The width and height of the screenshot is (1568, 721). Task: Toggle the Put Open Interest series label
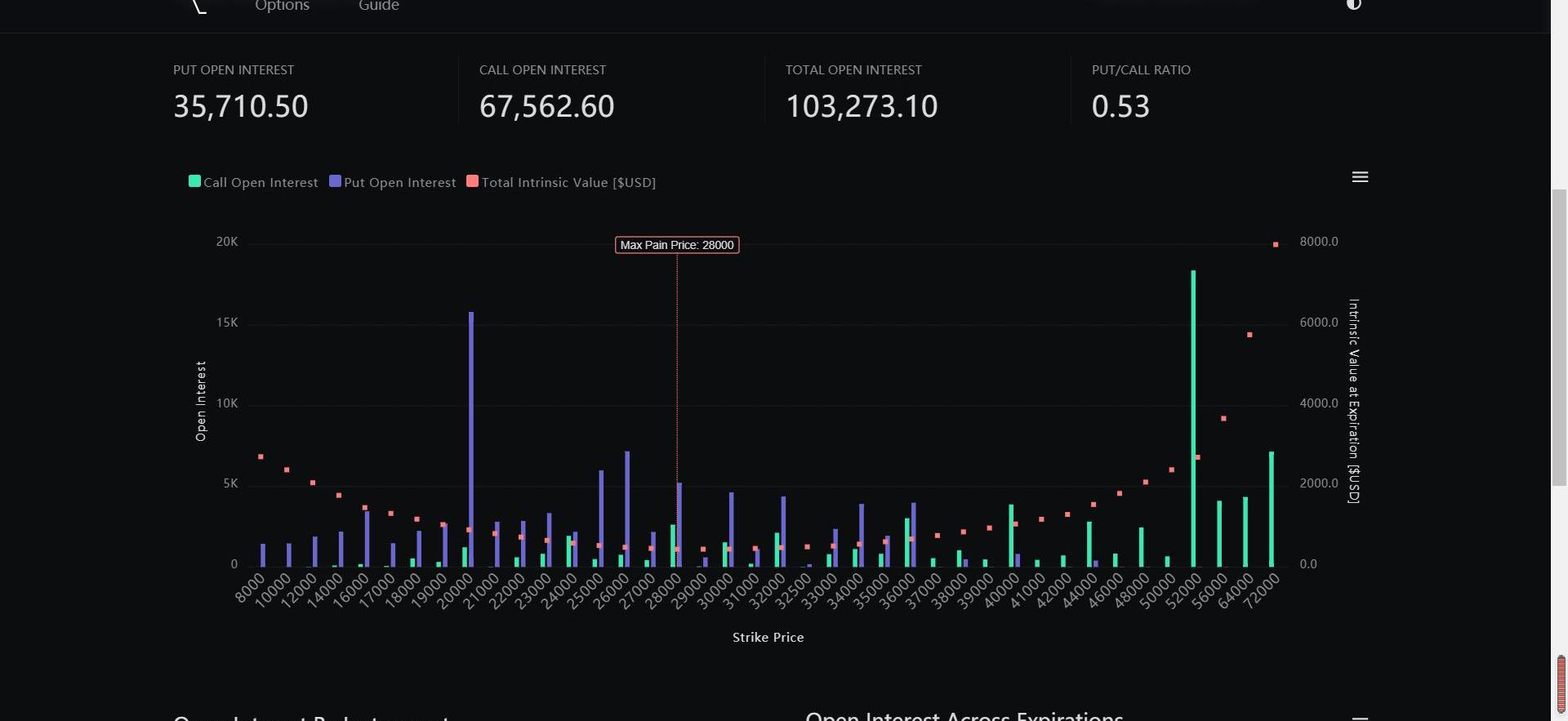pyautogui.click(x=399, y=183)
